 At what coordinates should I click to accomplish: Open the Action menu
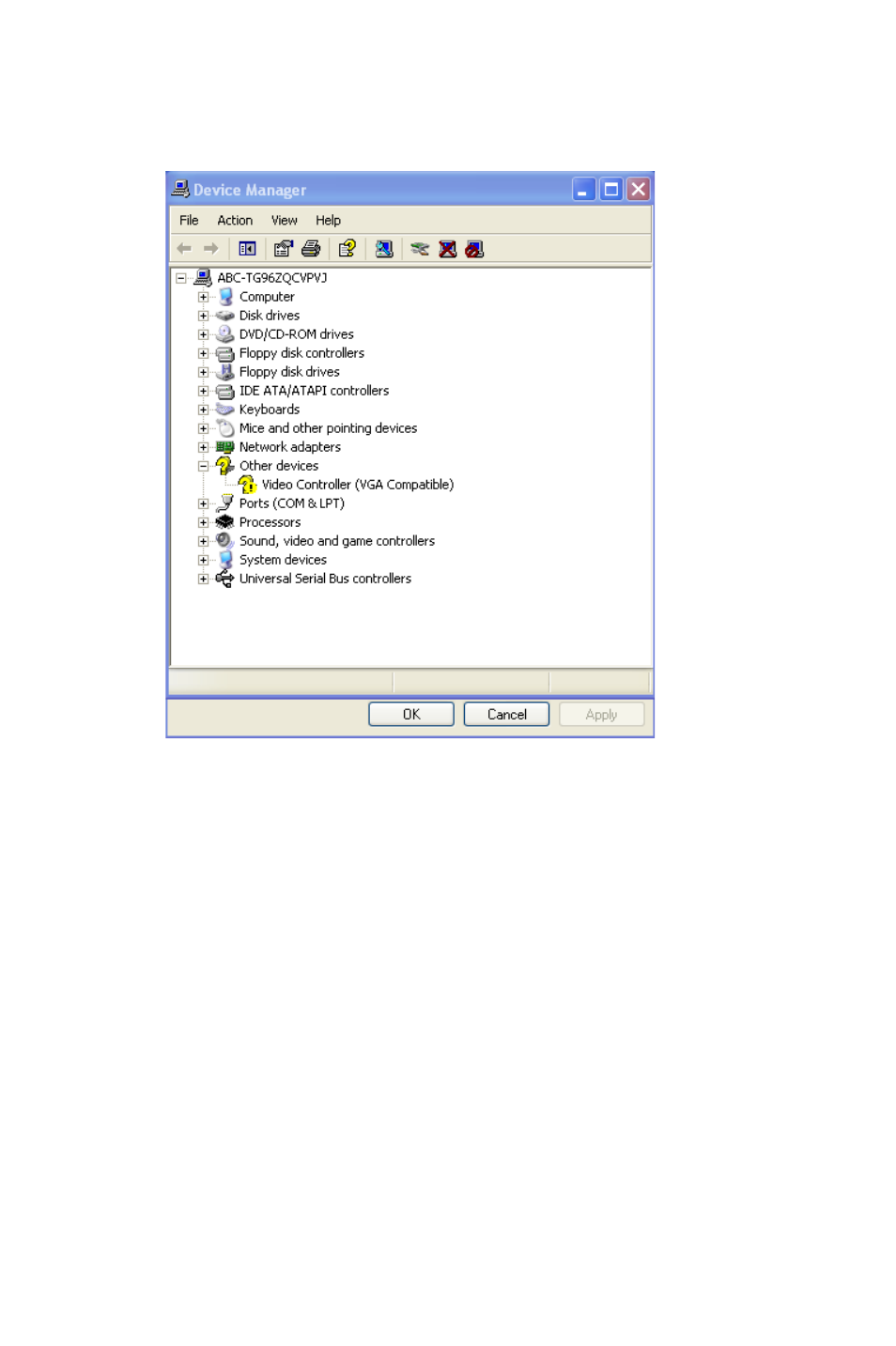point(235,221)
